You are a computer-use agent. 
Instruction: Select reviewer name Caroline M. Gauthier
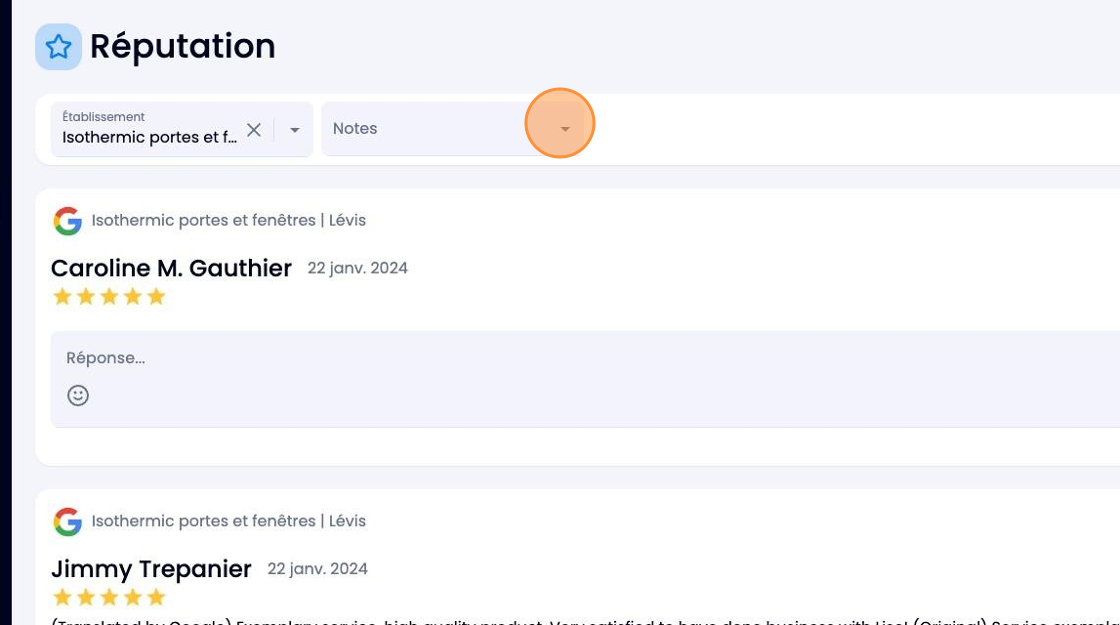click(171, 269)
